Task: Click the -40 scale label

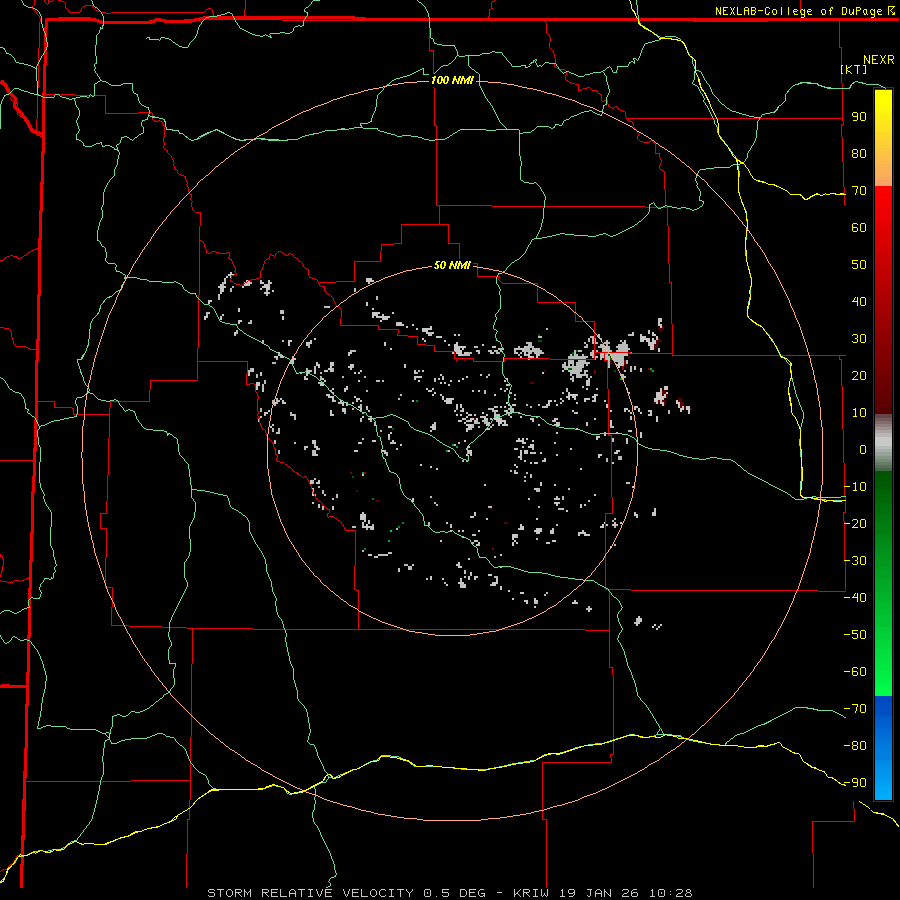Action: 855,598
